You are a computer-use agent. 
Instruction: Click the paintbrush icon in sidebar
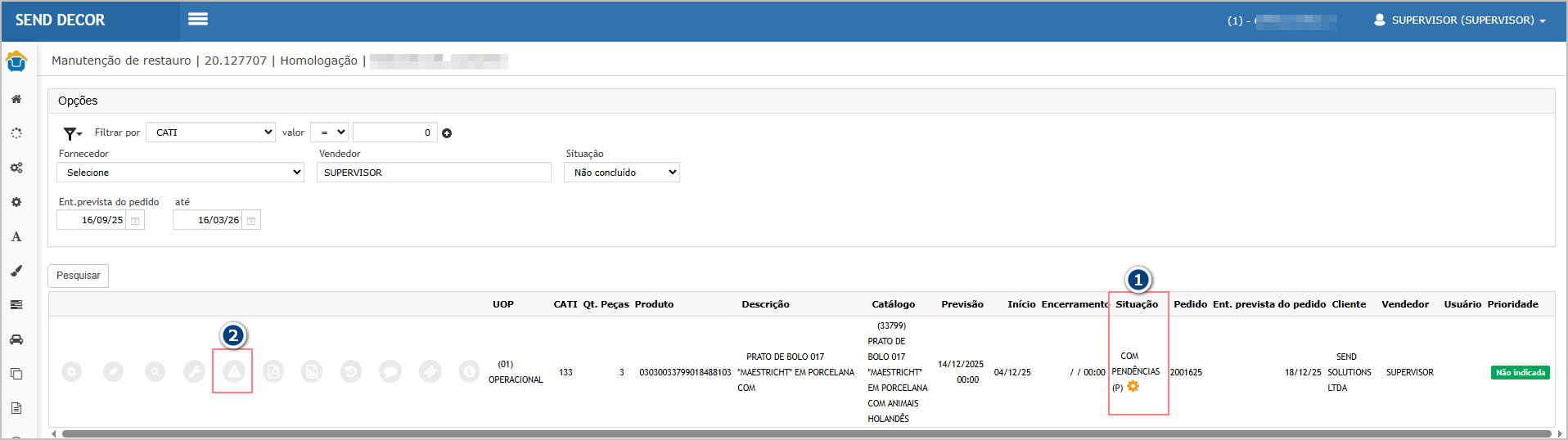(x=16, y=271)
